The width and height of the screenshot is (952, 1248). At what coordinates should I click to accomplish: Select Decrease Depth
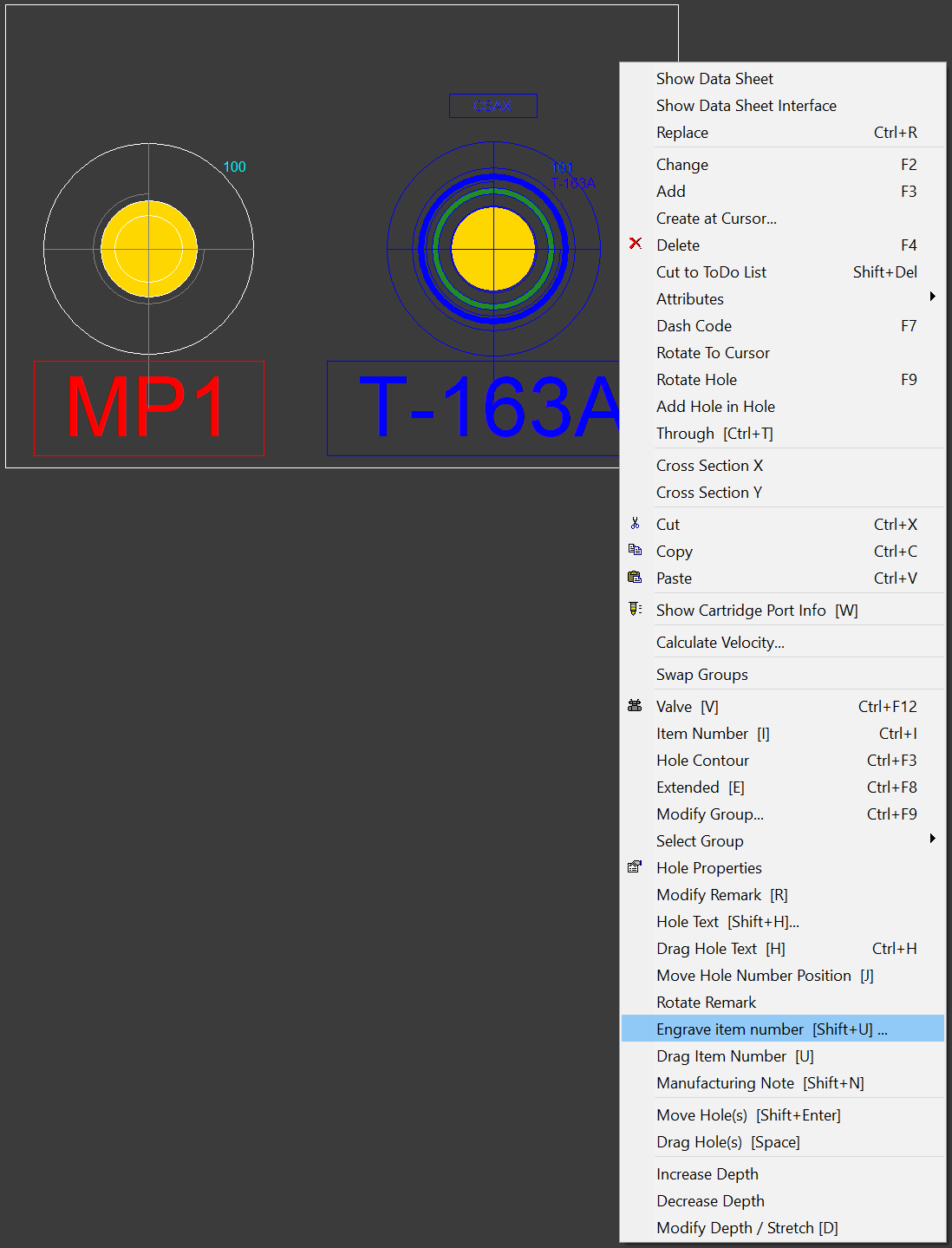(783, 1201)
